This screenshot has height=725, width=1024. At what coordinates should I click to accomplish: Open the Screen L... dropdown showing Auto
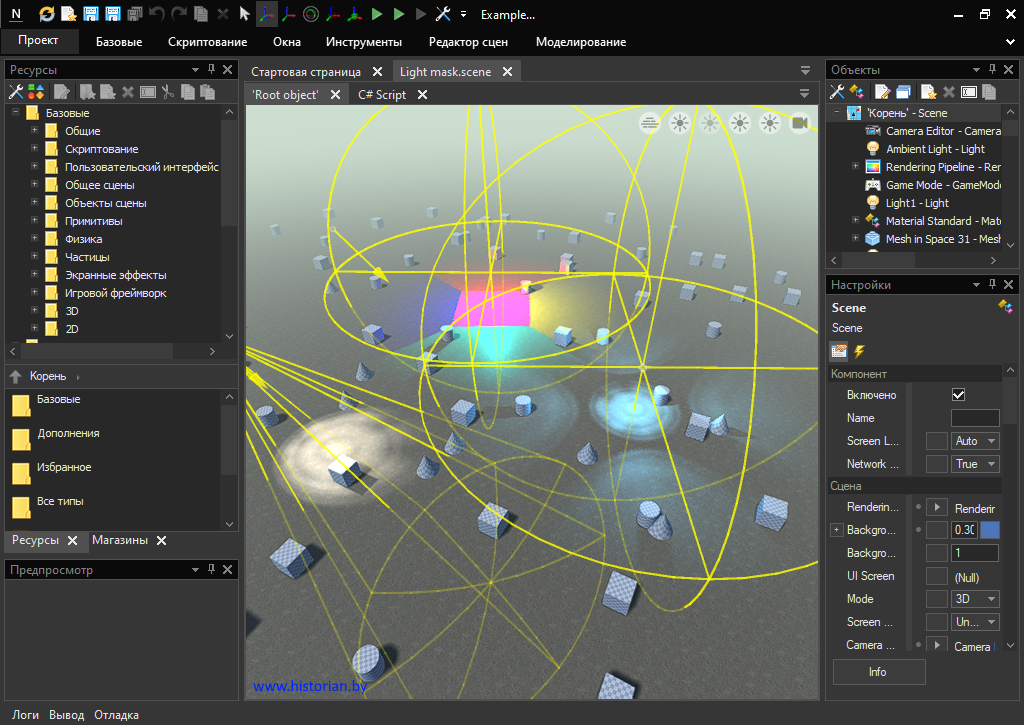(975, 441)
